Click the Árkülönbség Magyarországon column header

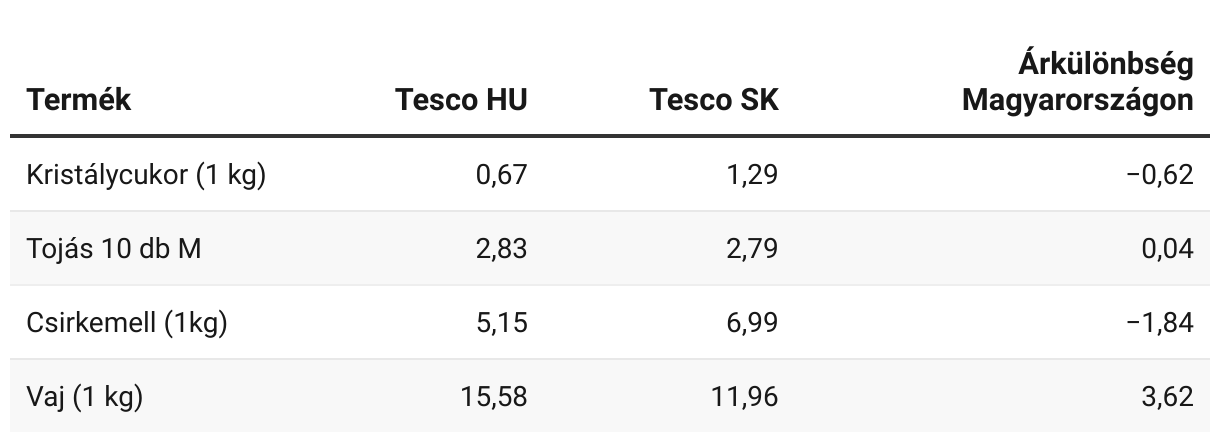[1077, 83]
